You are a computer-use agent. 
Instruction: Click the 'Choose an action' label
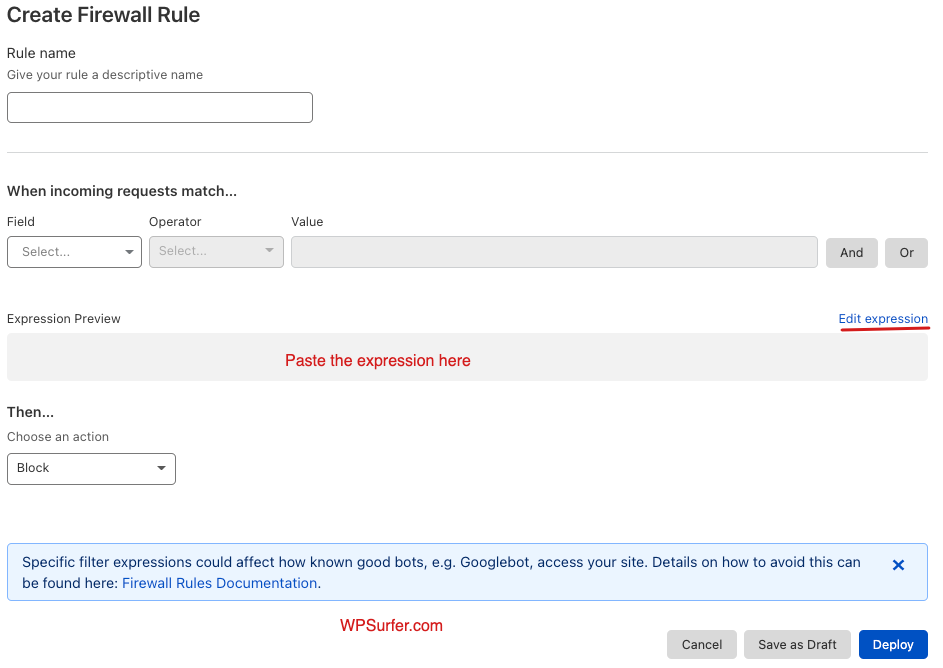tap(58, 437)
